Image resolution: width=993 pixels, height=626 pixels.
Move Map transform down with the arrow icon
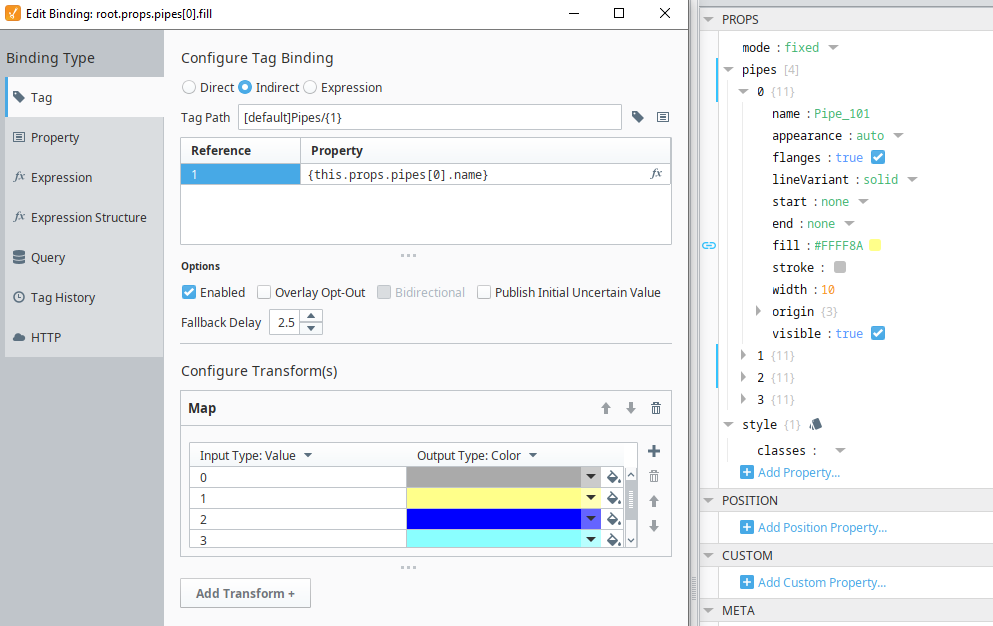[x=630, y=408]
